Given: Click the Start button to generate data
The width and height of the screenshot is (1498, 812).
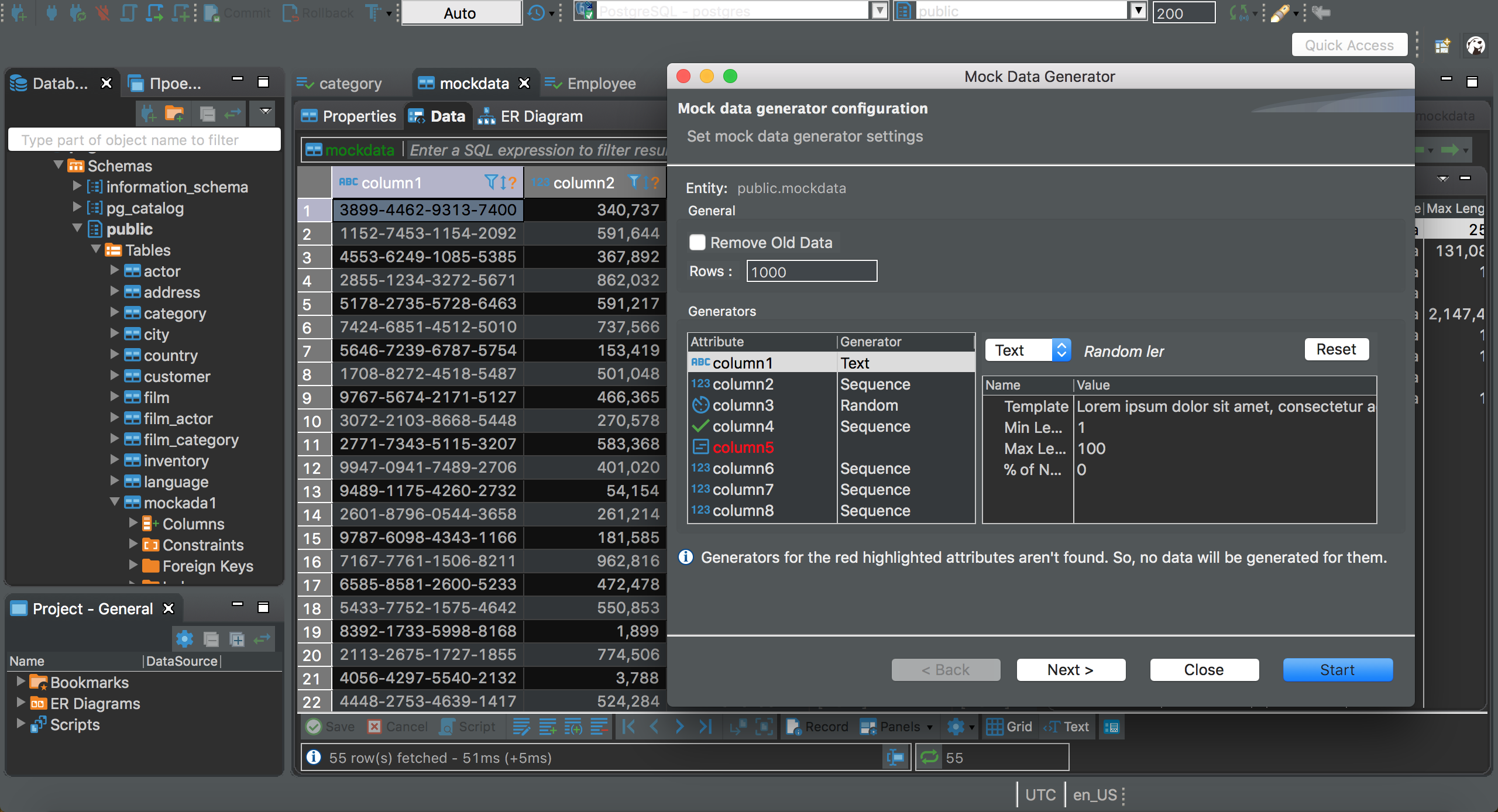Looking at the screenshot, I should [1337, 670].
